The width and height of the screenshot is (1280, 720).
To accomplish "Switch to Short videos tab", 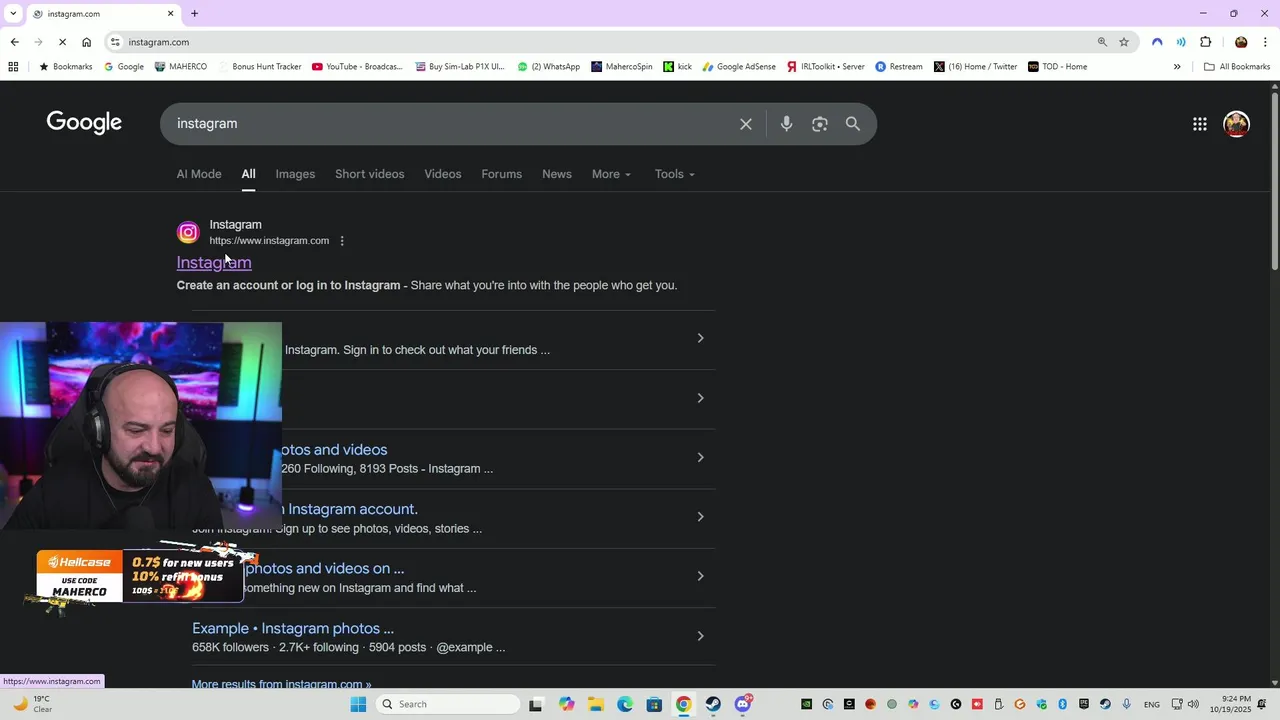I will coord(370,174).
